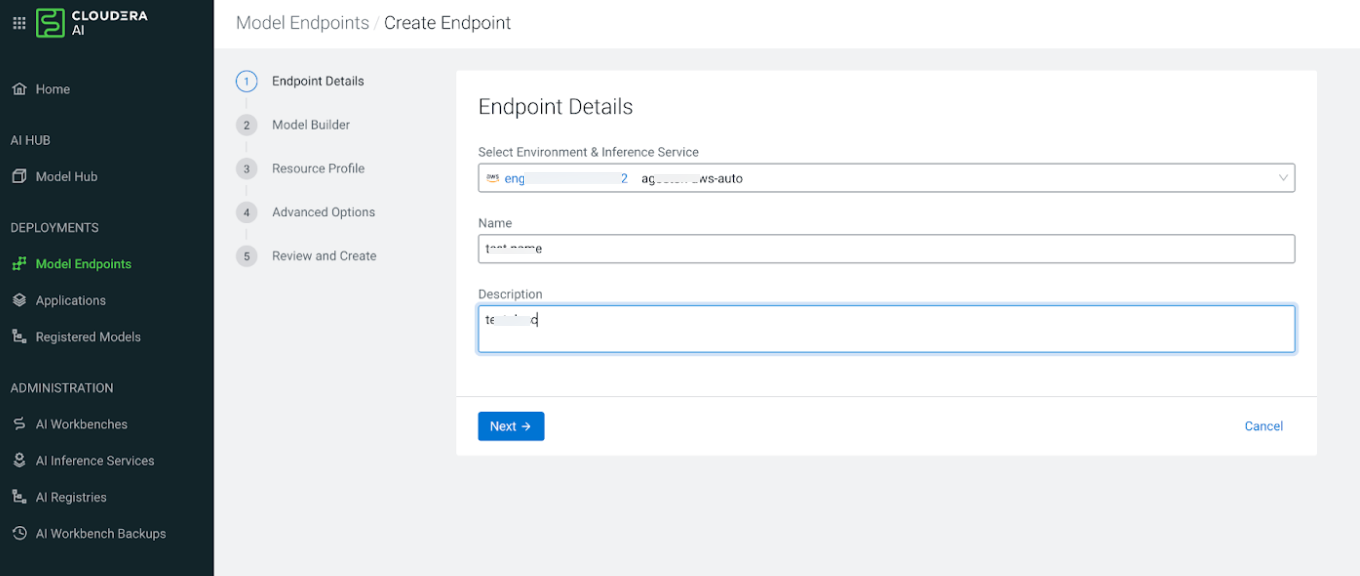
Task: Open Model Endpoints in sidebar
Action: coord(83,264)
